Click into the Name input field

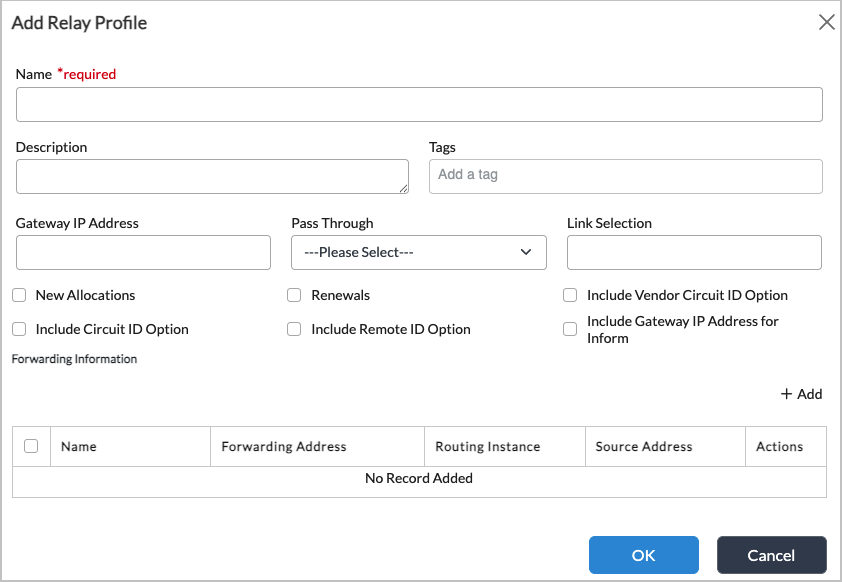419,105
